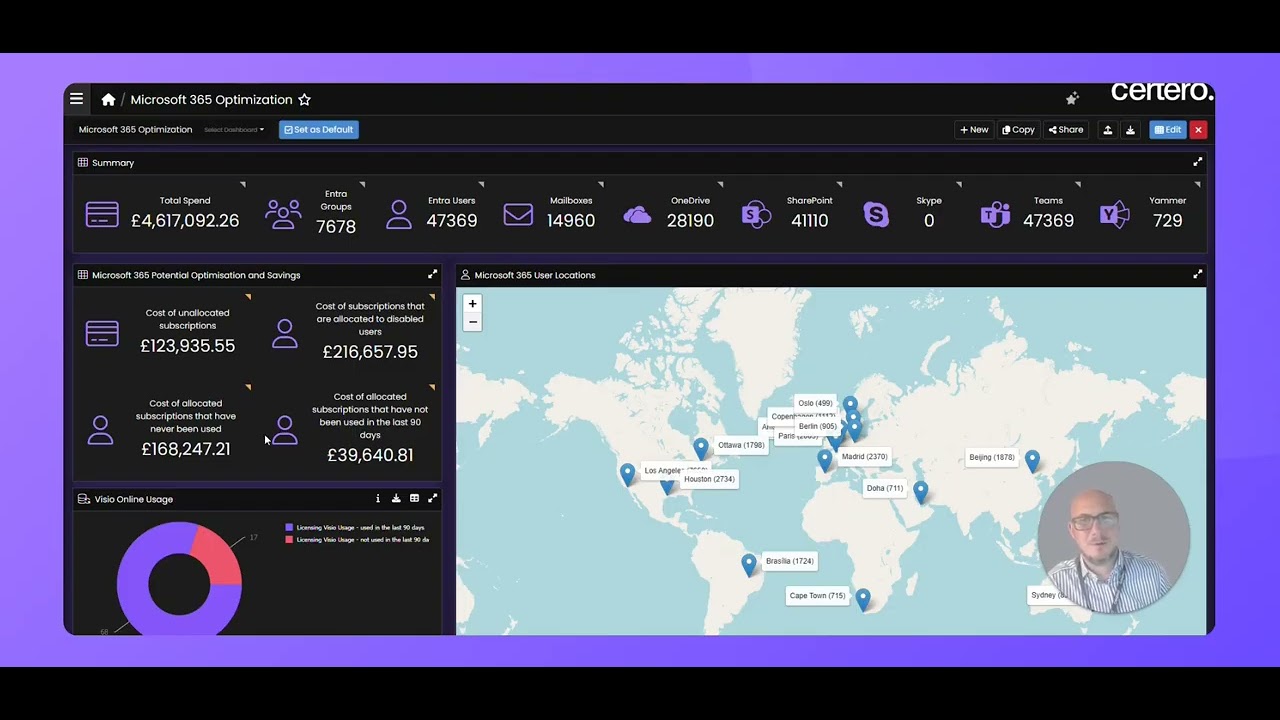Click the Ottawa map pin

tap(701, 448)
